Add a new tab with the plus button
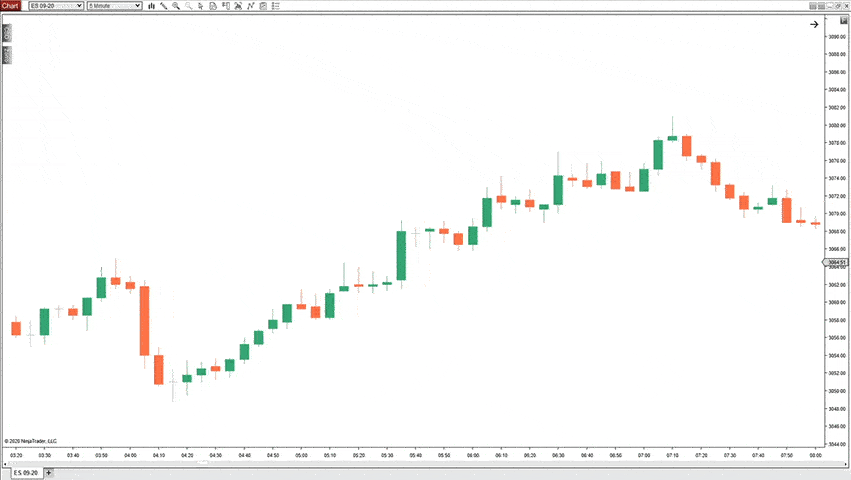Viewport: 851px width, 480px height. (x=49, y=473)
